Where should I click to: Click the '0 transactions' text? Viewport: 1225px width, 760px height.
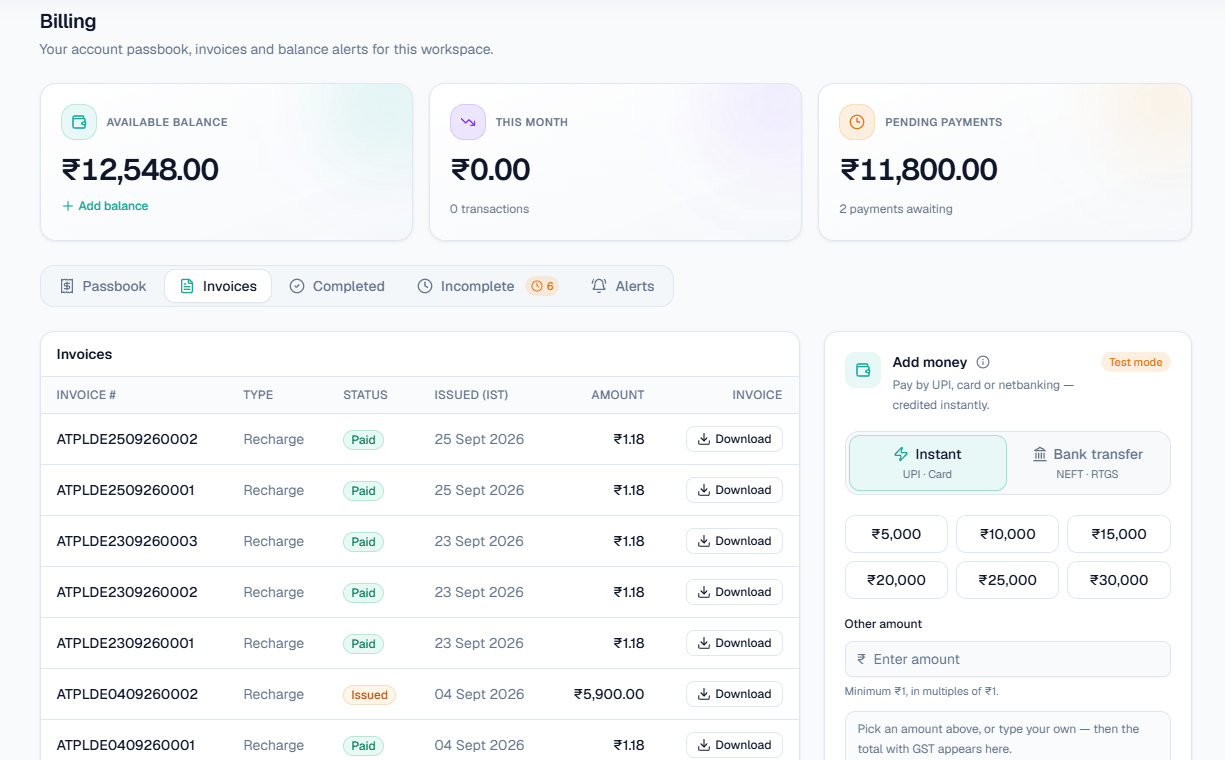pyautogui.click(x=489, y=209)
